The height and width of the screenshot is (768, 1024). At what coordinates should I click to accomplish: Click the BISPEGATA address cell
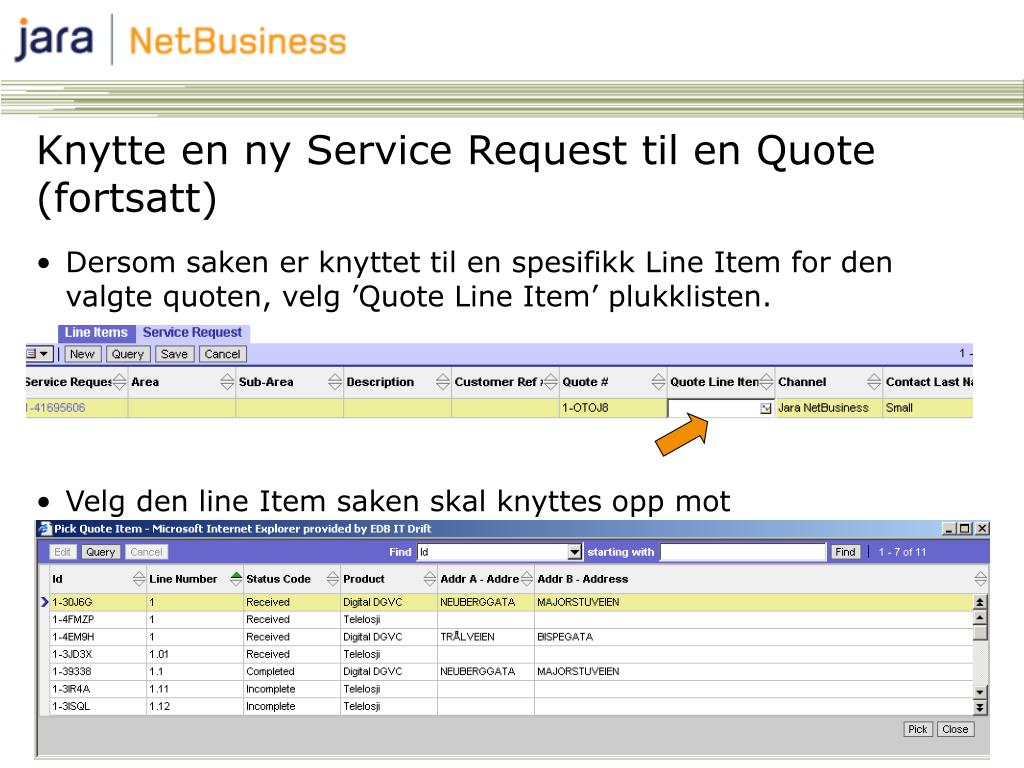point(754,637)
